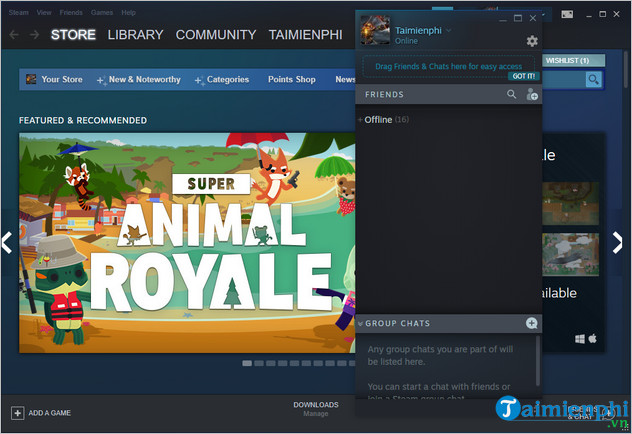Show previous featured game carousel arrow

tap(7, 243)
